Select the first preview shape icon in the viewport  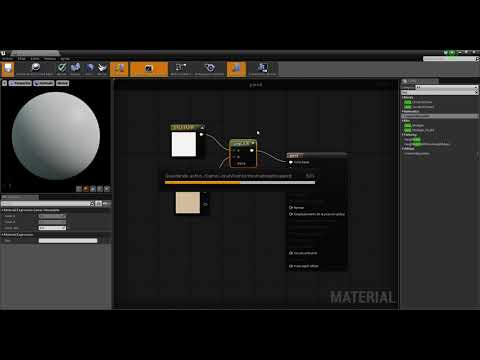(x=79, y=189)
